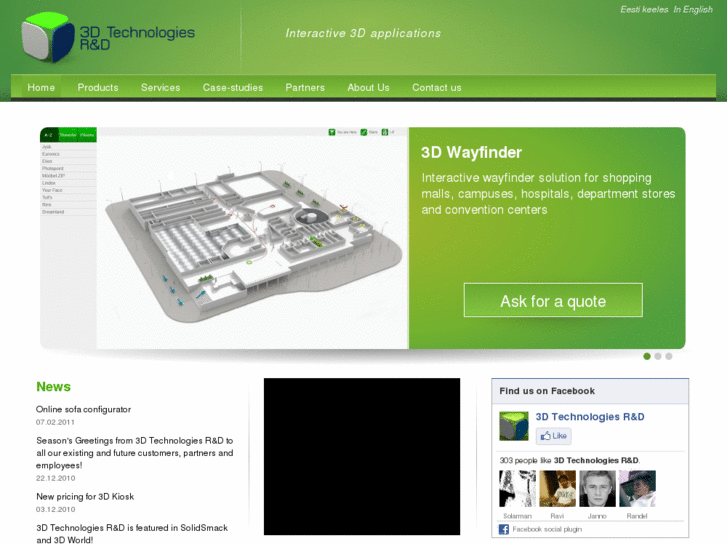Read the Season's Greetings news item
The width and height of the screenshot is (727, 545).
134,453
